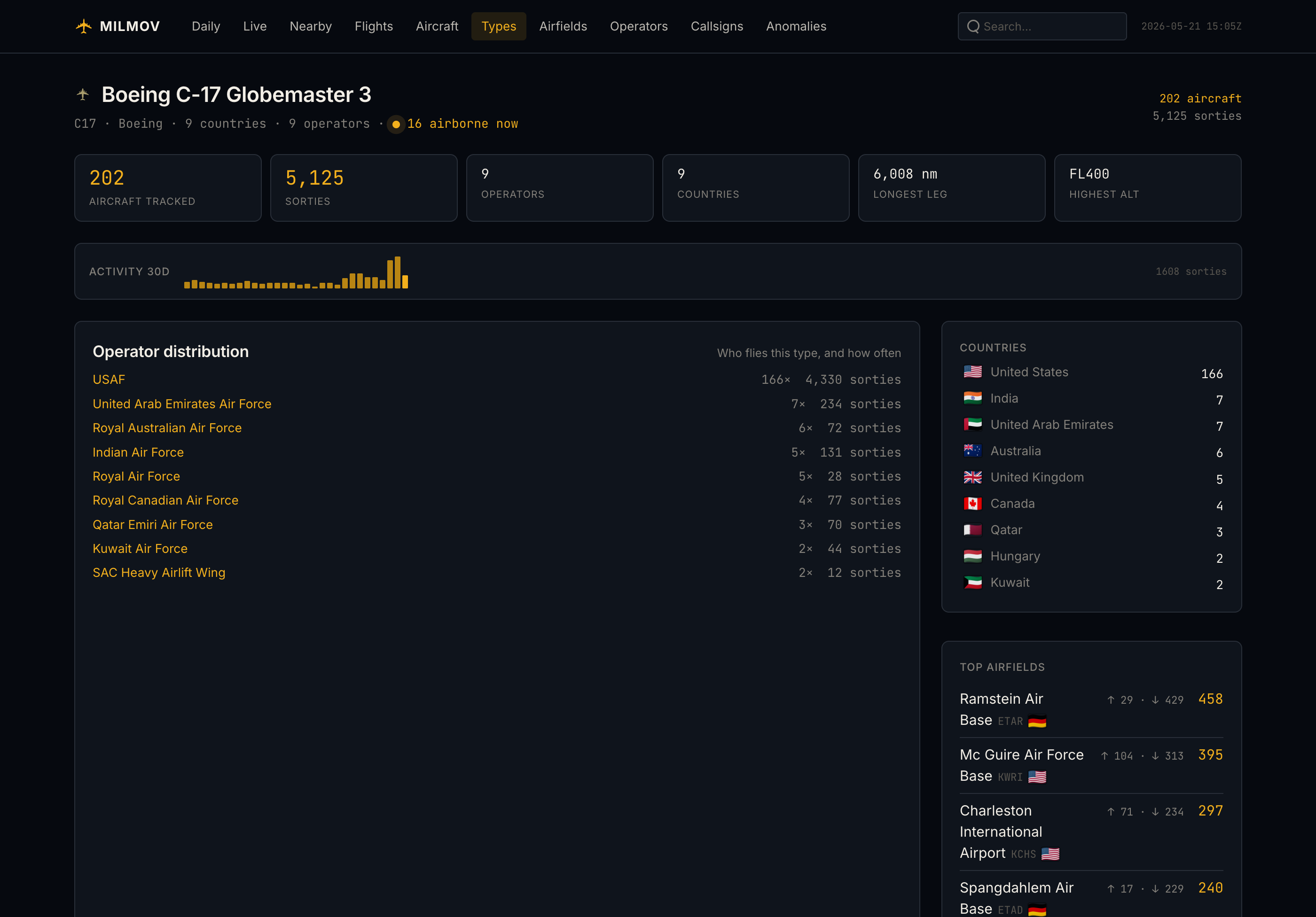Viewport: 1316px width, 917px height.
Task: Open the Daily tab
Action: click(206, 26)
